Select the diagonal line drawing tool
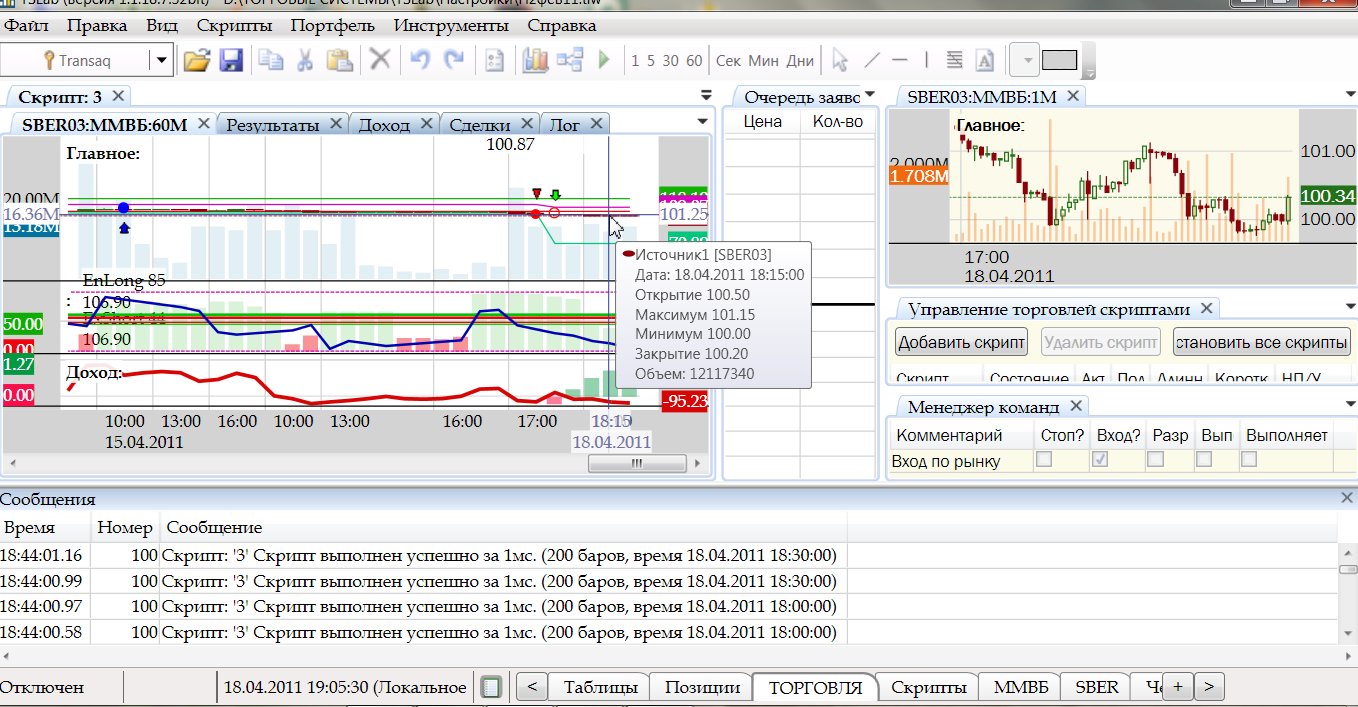The image size is (1358, 707). 872,60
